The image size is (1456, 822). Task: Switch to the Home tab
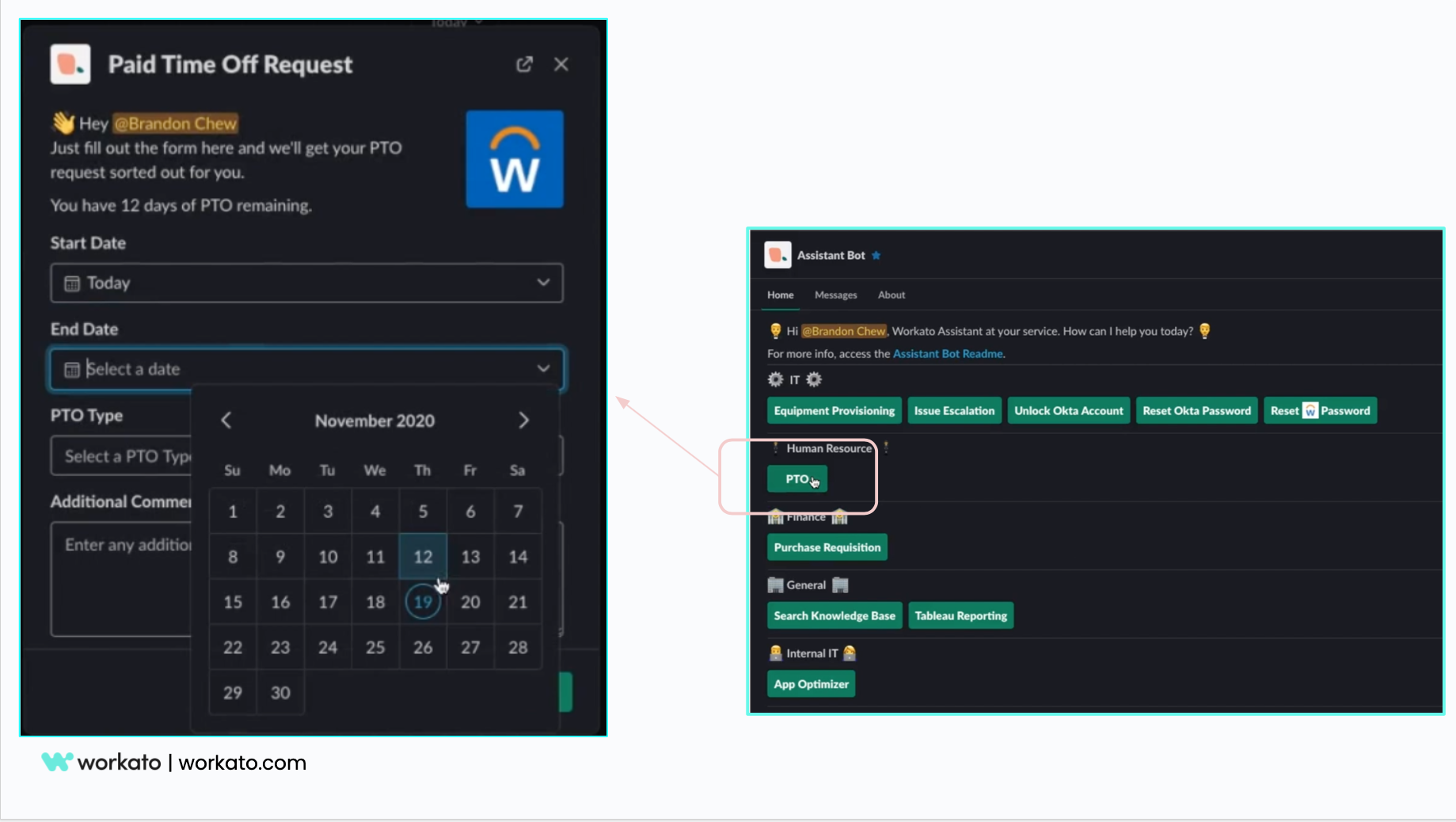pyautogui.click(x=780, y=295)
